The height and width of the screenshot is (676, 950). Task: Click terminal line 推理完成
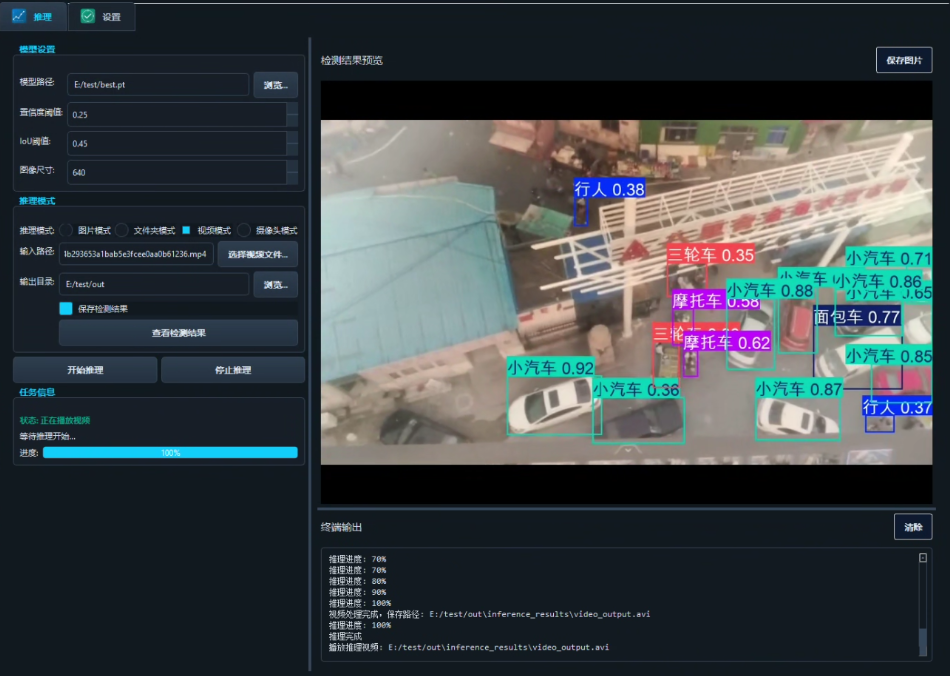(x=345, y=636)
